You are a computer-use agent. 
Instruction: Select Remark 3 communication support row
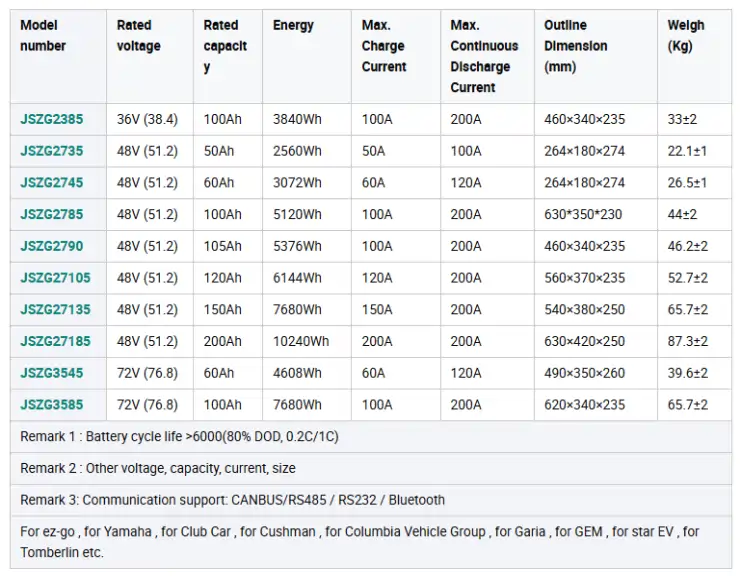click(x=232, y=499)
